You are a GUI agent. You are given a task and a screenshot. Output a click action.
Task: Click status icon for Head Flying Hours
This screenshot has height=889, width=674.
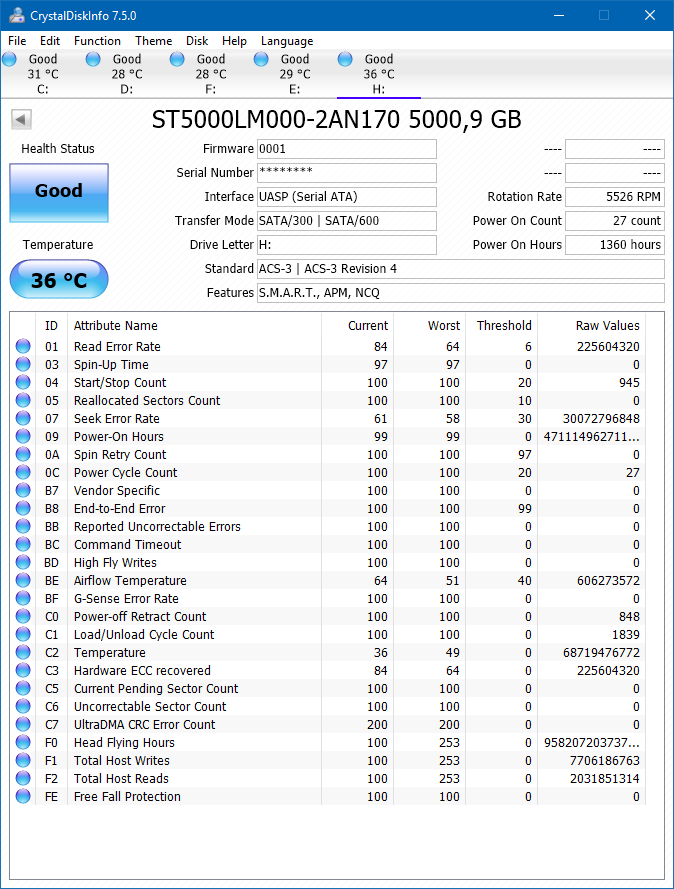pyautogui.click(x=23, y=742)
